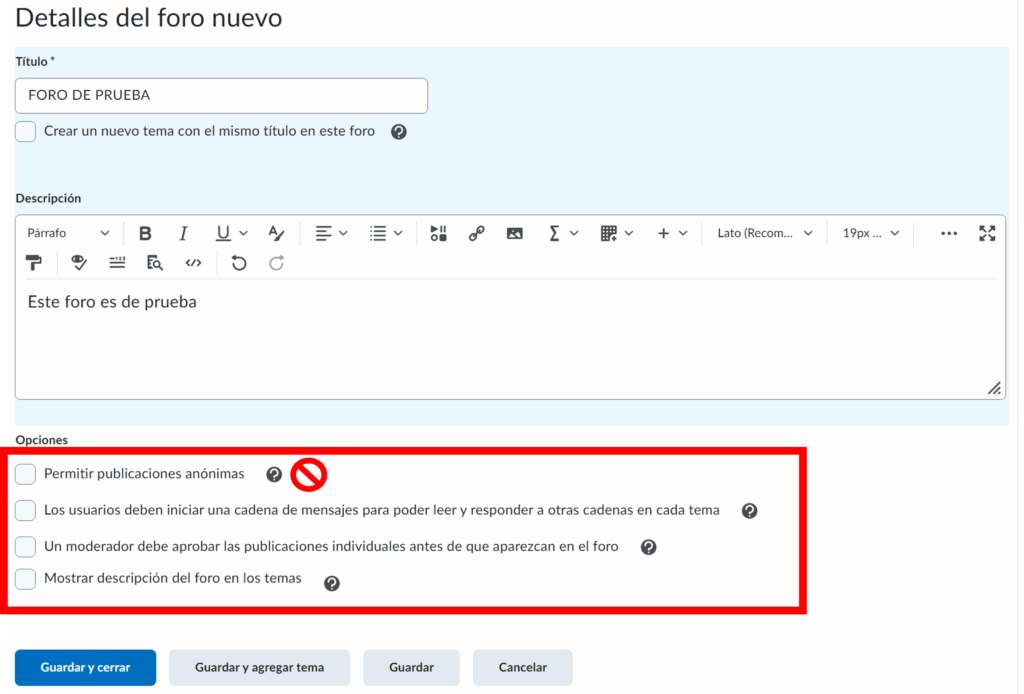1024x694 pixels.
Task: Open the Párrafo format dropdown
Action: (68, 233)
